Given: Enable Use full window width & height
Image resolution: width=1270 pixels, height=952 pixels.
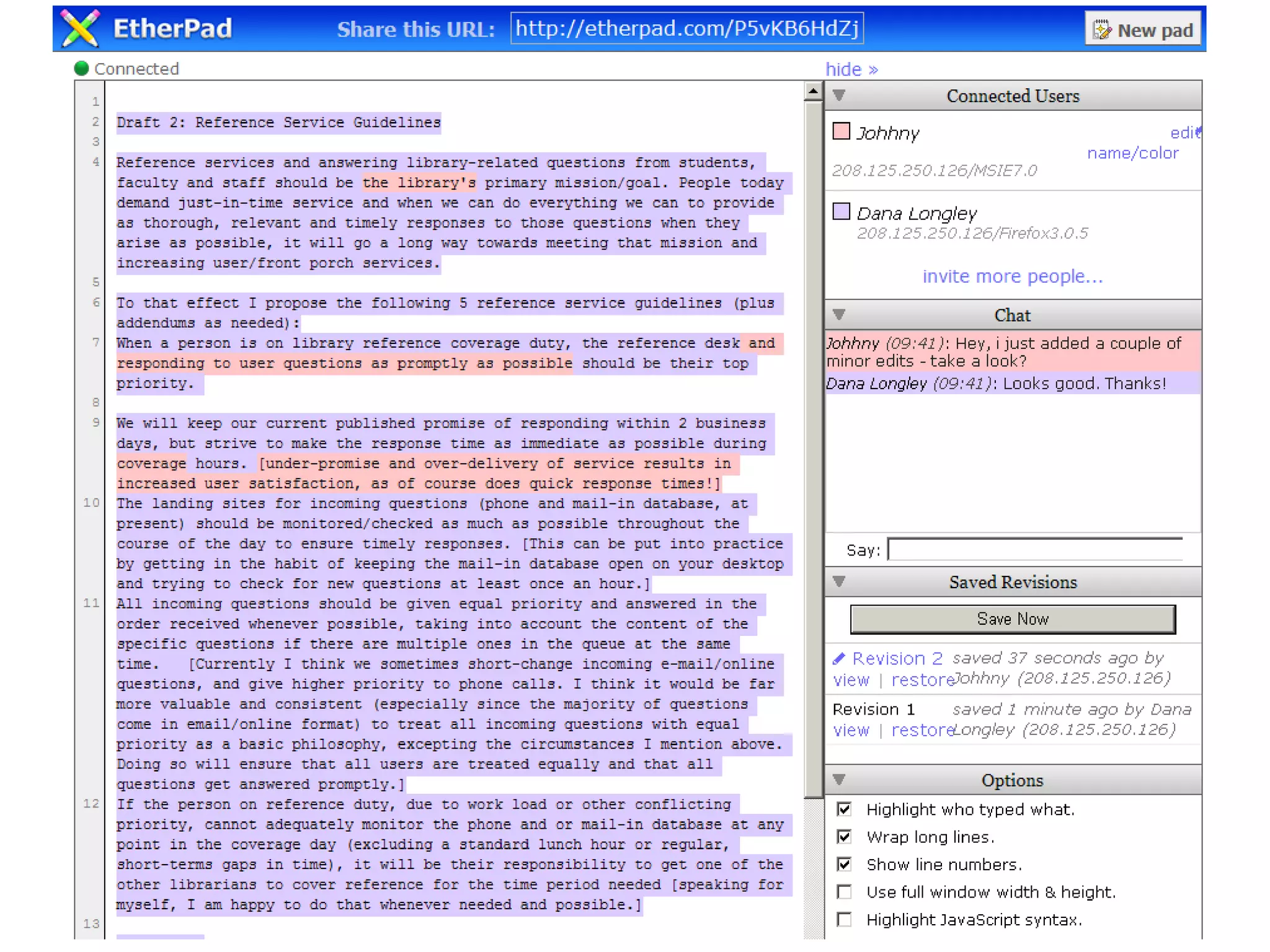Looking at the screenshot, I should [x=844, y=891].
